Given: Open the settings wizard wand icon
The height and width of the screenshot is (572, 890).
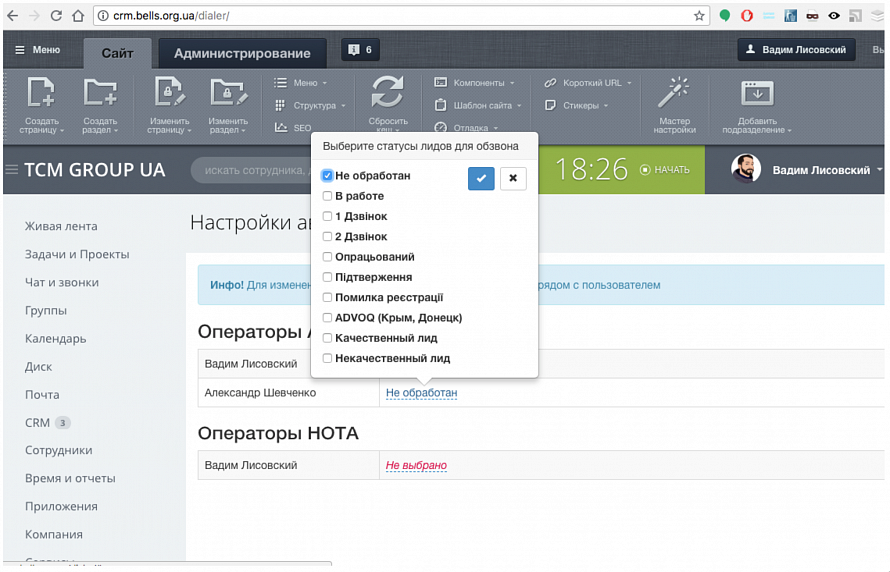Looking at the screenshot, I should [x=674, y=92].
